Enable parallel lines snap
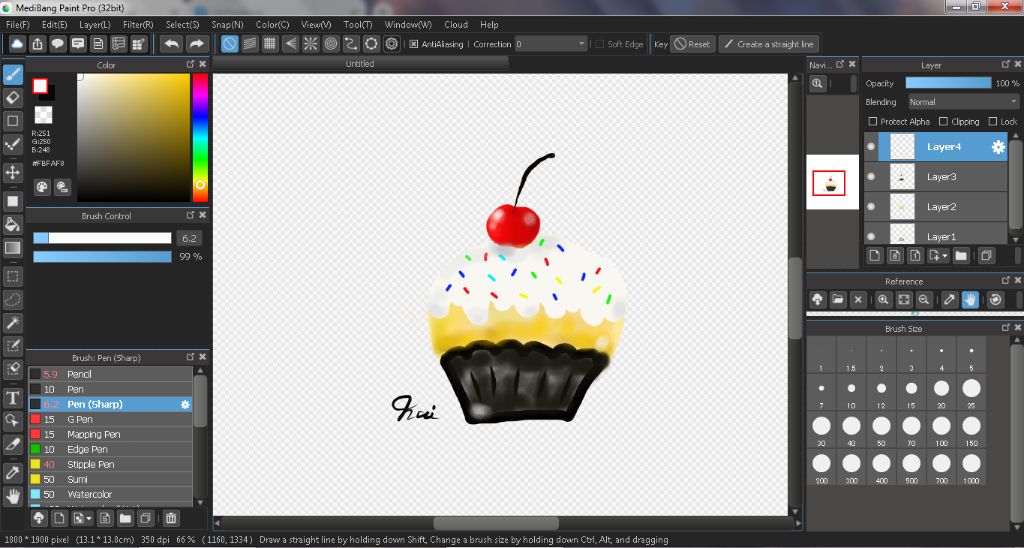Image resolution: width=1024 pixels, height=548 pixels. (x=249, y=44)
